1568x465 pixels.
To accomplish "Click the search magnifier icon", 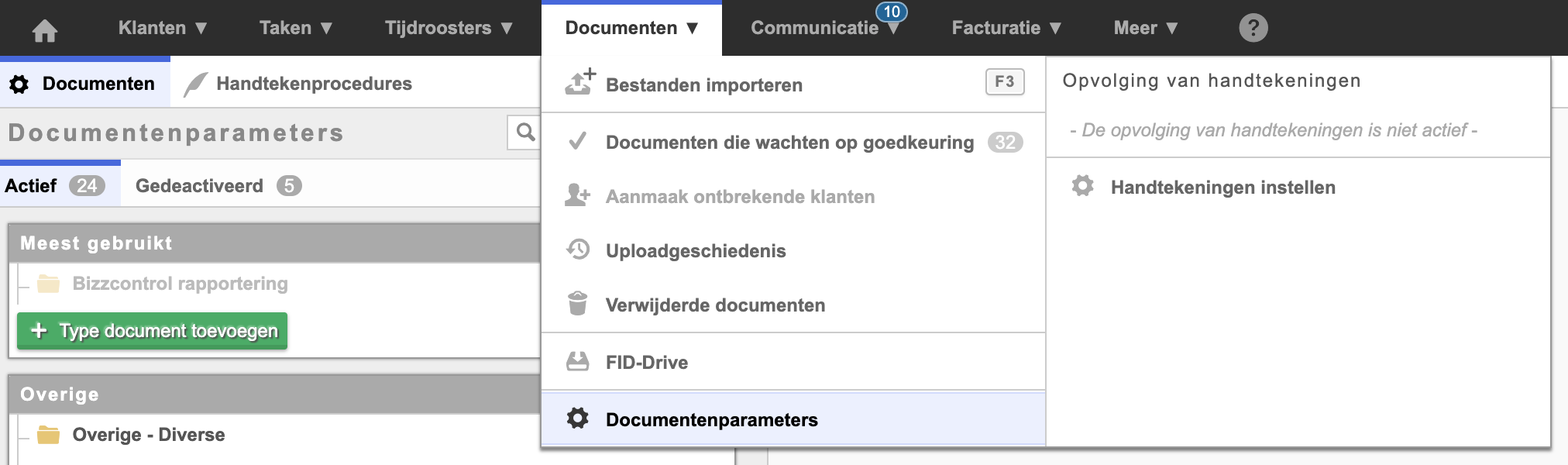I will pyautogui.click(x=525, y=133).
